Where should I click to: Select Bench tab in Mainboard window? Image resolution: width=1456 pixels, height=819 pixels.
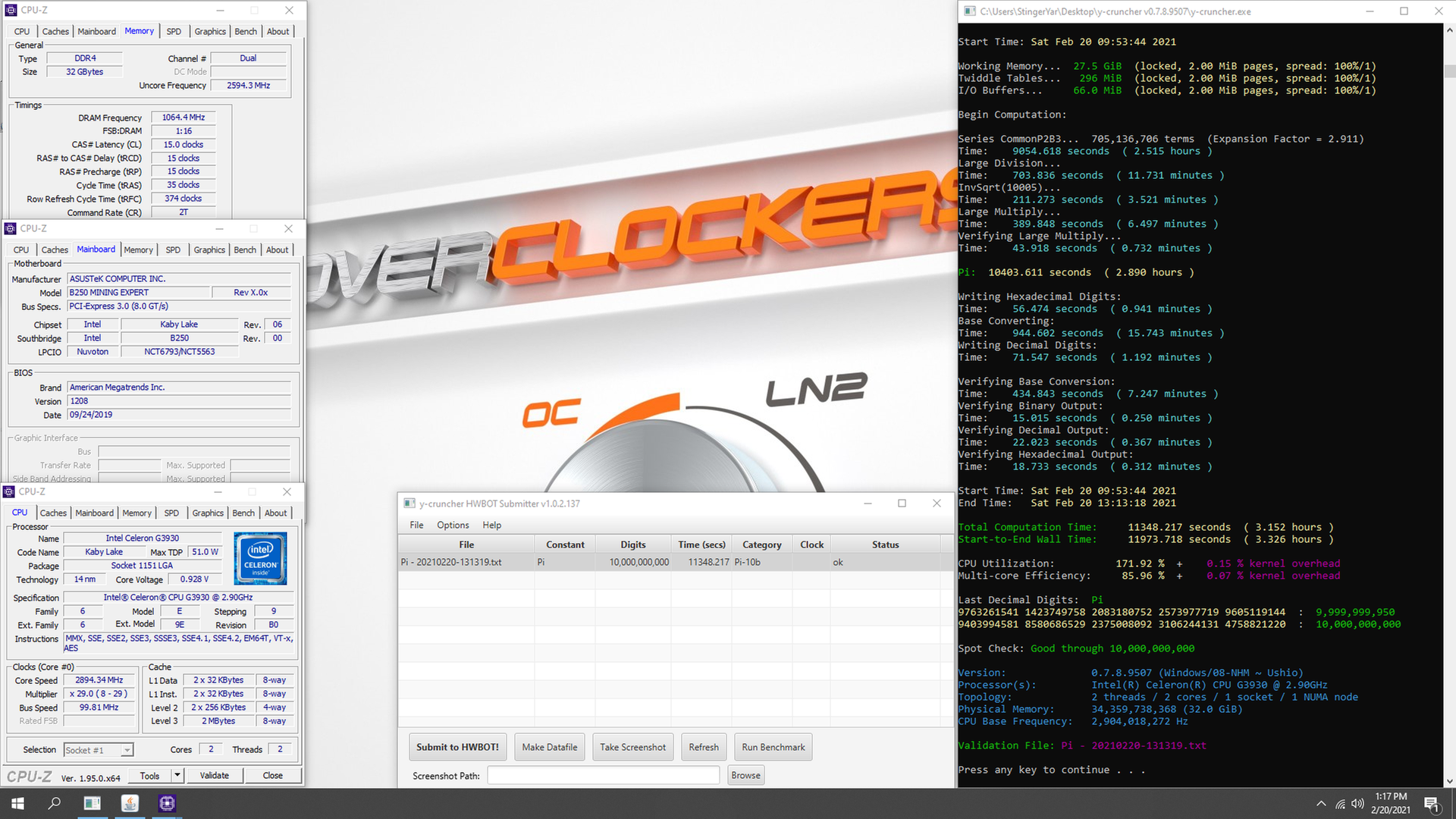tap(245, 249)
